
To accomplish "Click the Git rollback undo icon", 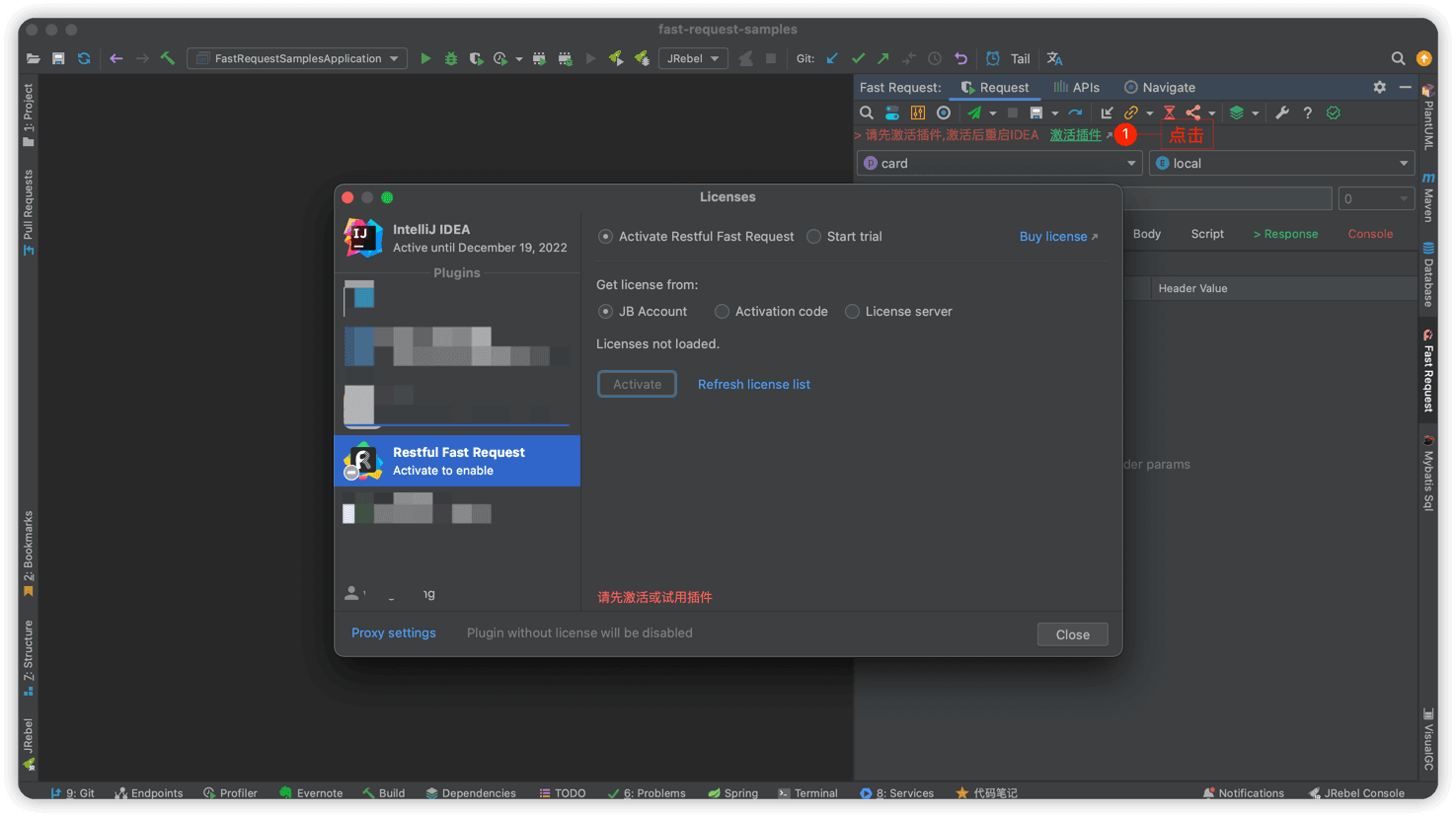I will pos(960,58).
